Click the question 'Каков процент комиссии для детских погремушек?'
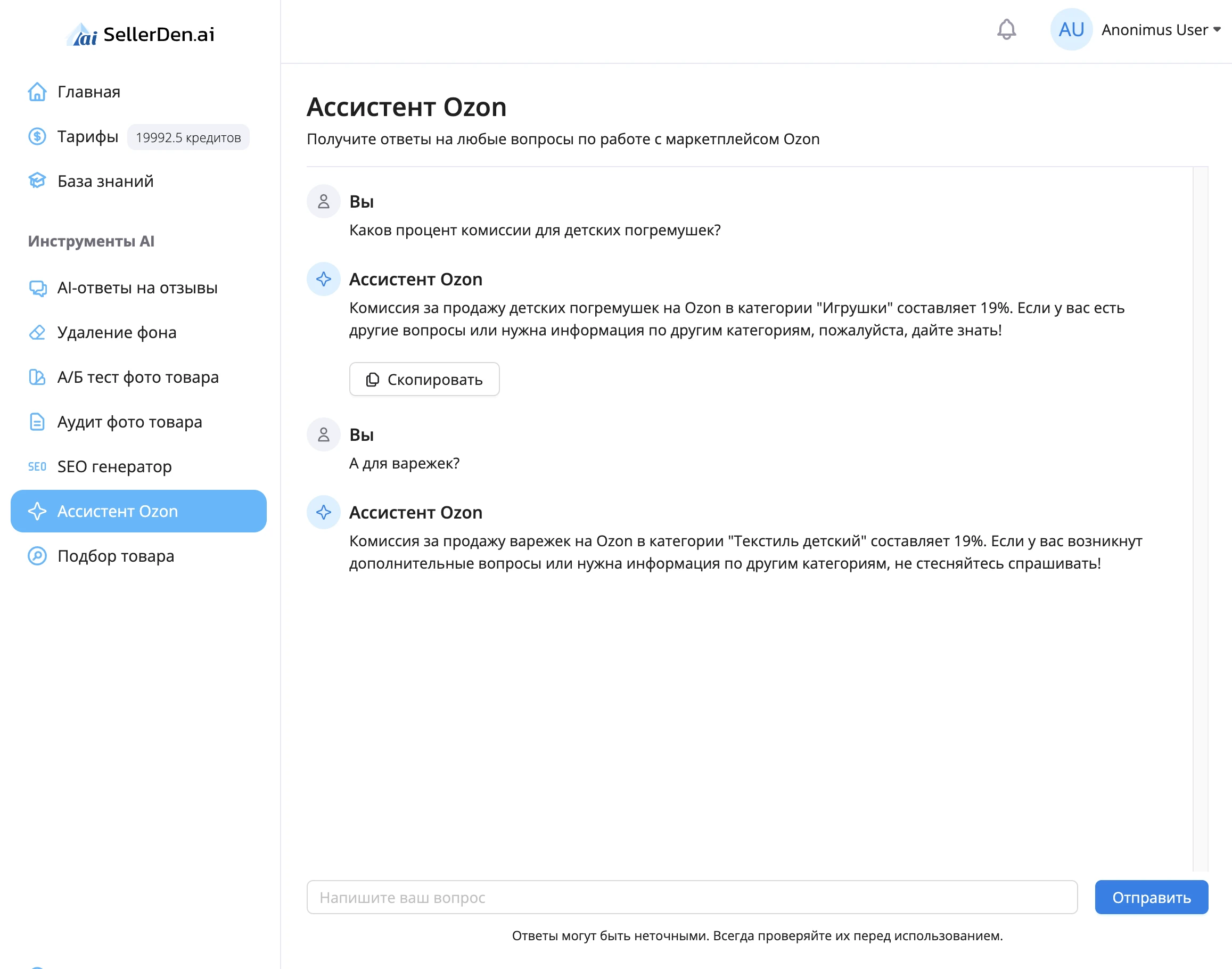The width and height of the screenshot is (1232, 969). [x=535, y=231]
